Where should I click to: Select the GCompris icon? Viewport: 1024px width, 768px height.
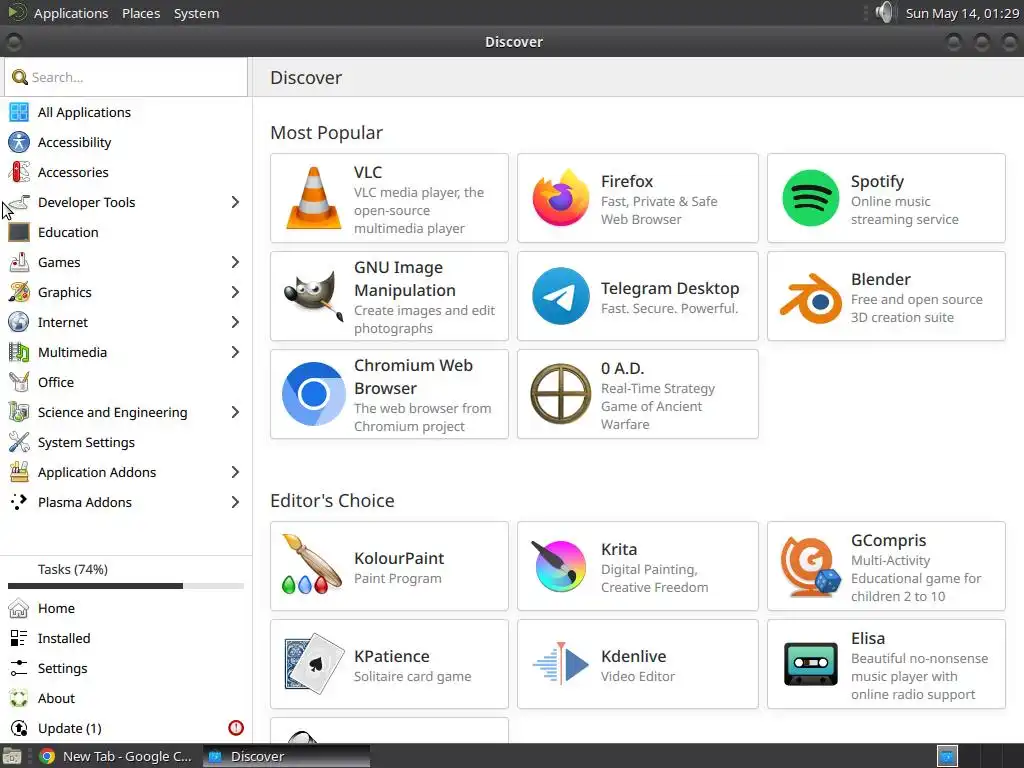[x=810, y=566]
